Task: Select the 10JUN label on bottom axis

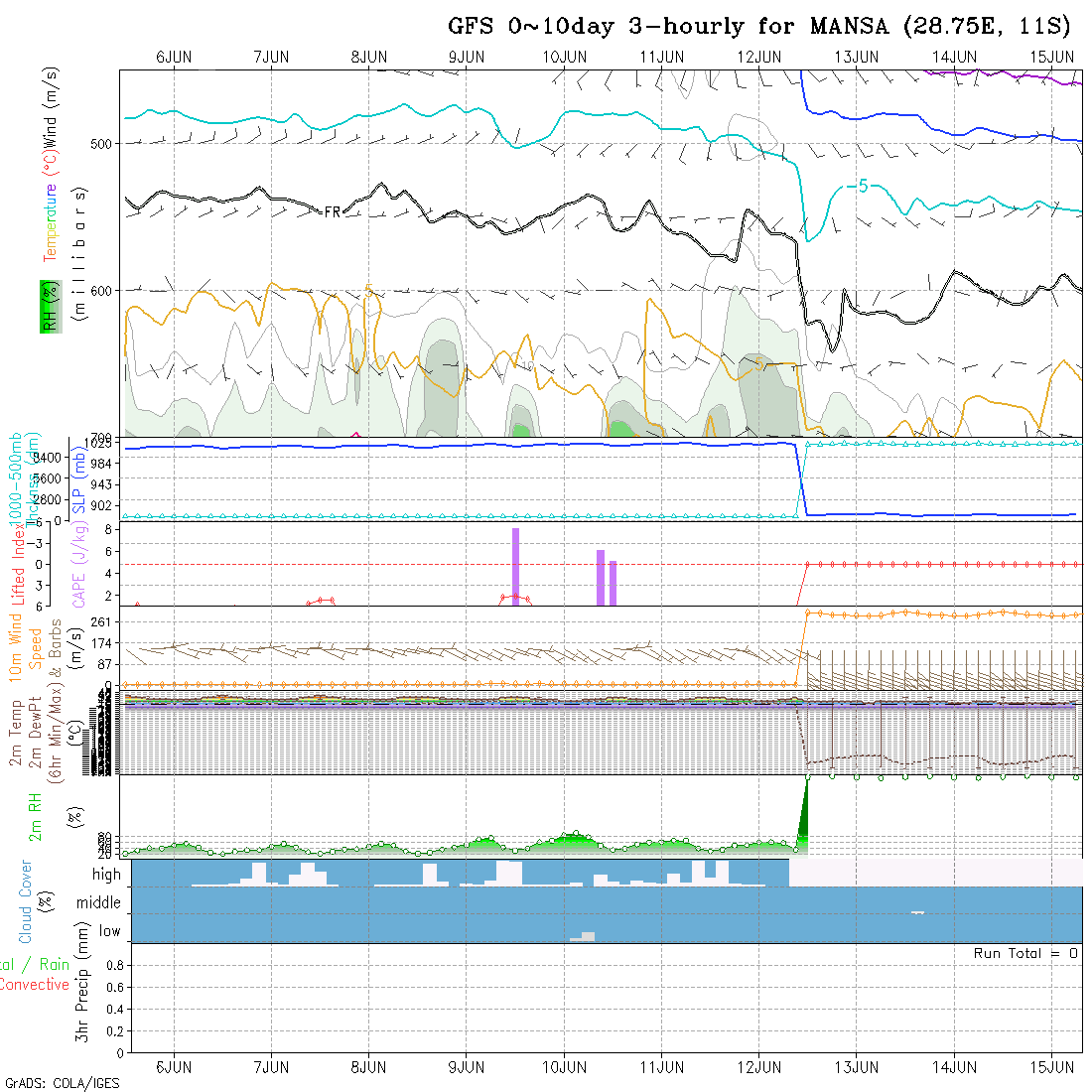Action: [564, 1066]
